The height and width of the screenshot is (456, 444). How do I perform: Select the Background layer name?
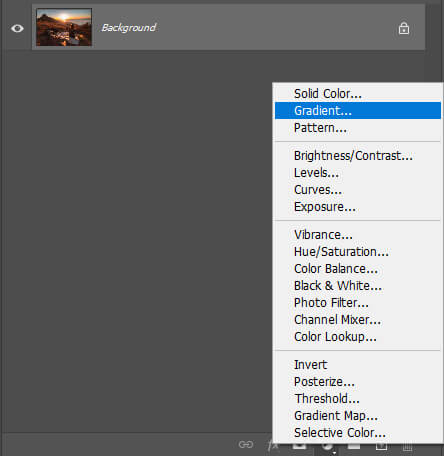(129, 28)
